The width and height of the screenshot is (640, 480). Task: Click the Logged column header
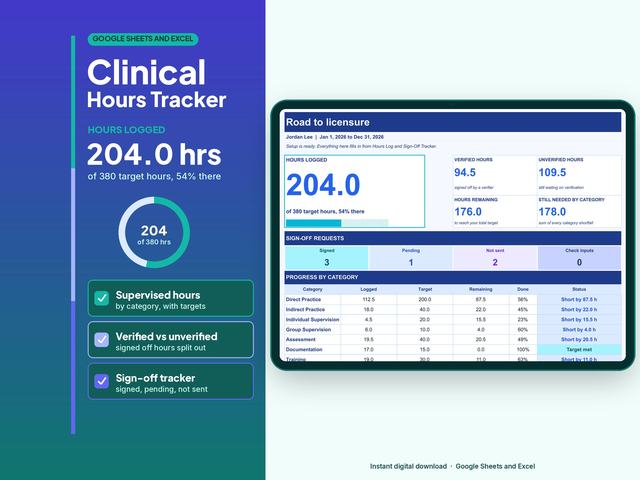(369, 289)
